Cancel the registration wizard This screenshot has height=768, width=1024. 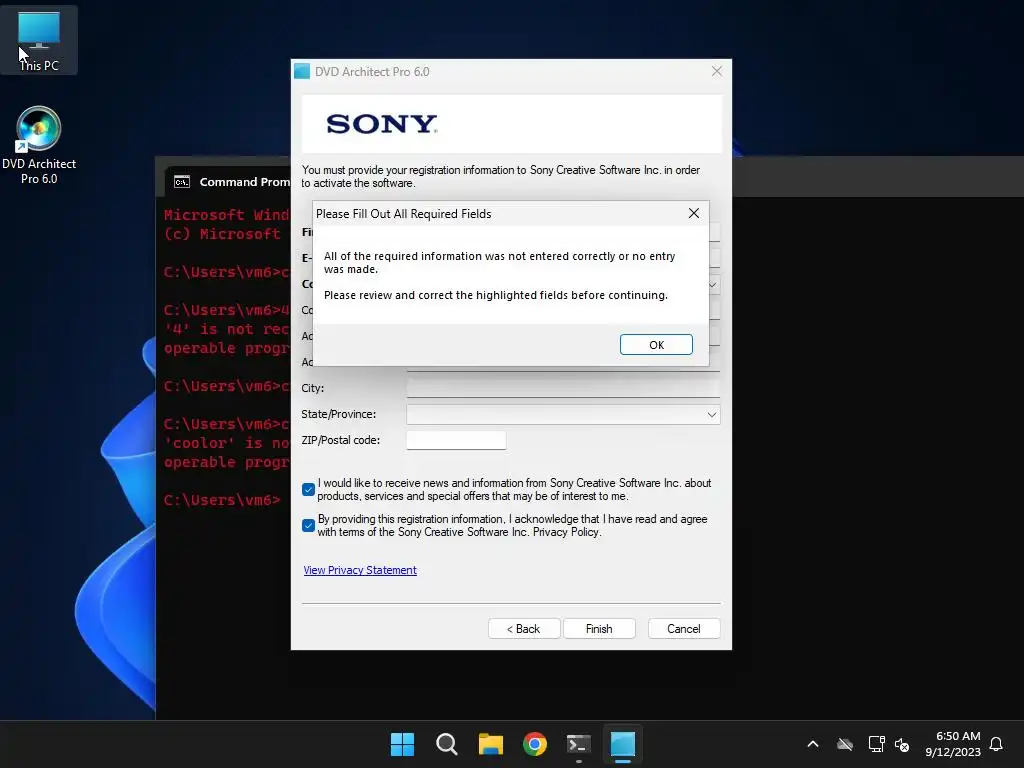point(684,629)
